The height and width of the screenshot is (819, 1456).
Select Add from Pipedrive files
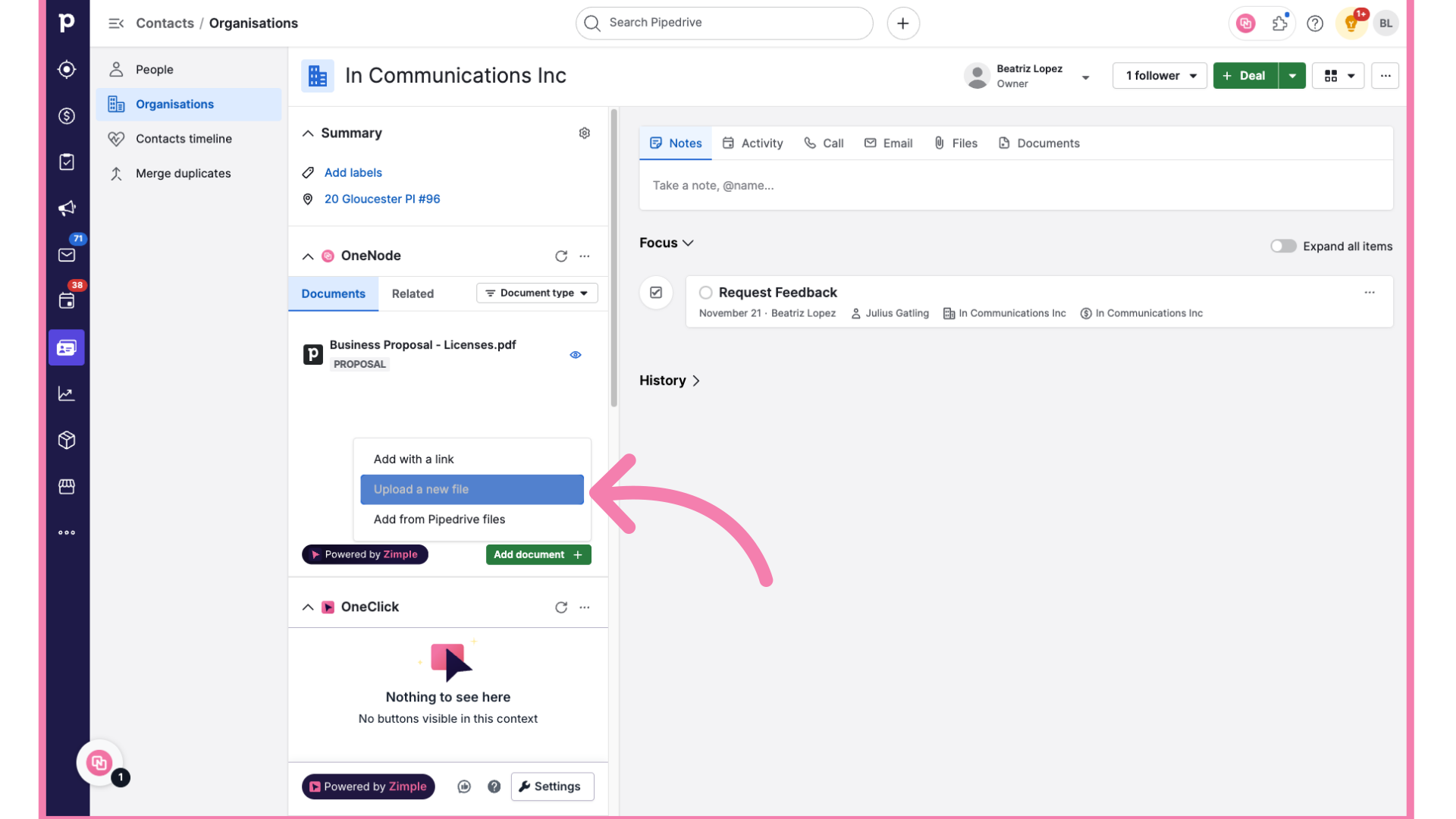472,519
